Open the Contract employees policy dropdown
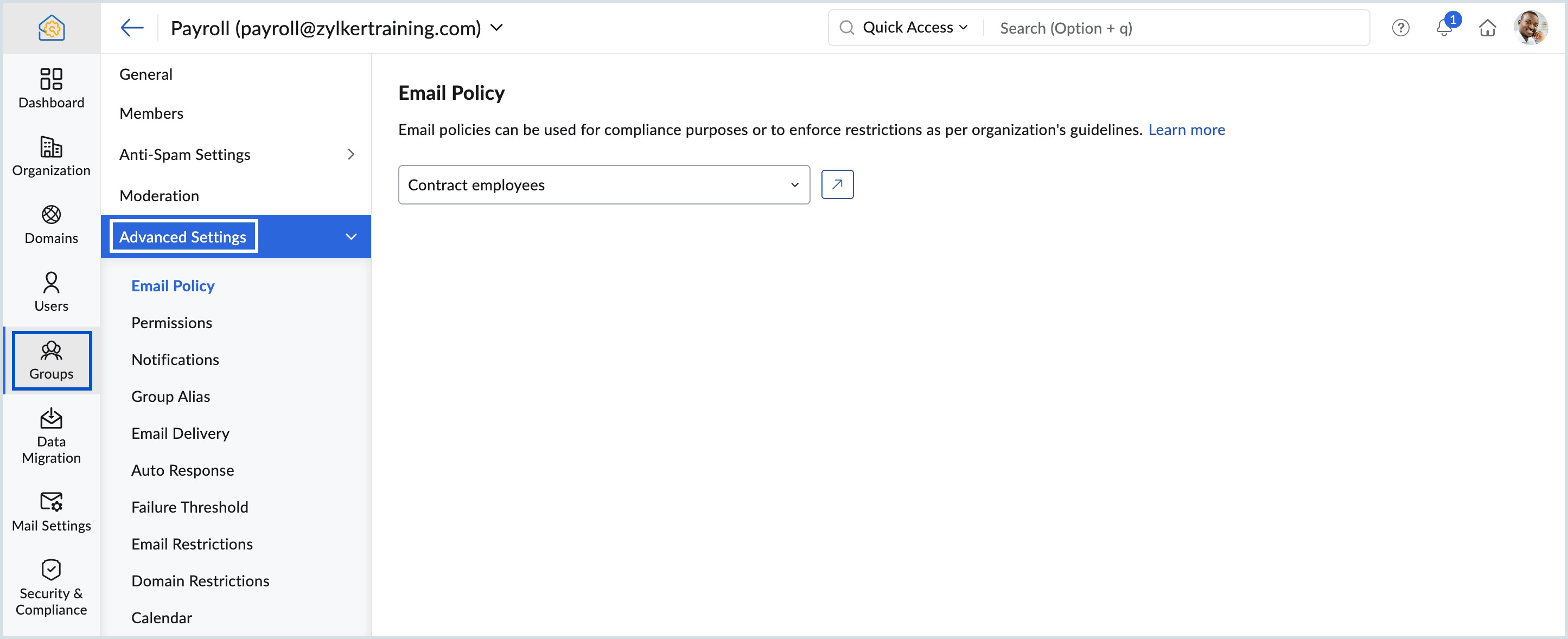The width and height of the screenshot is (1568, 639). tap(603, 184)
